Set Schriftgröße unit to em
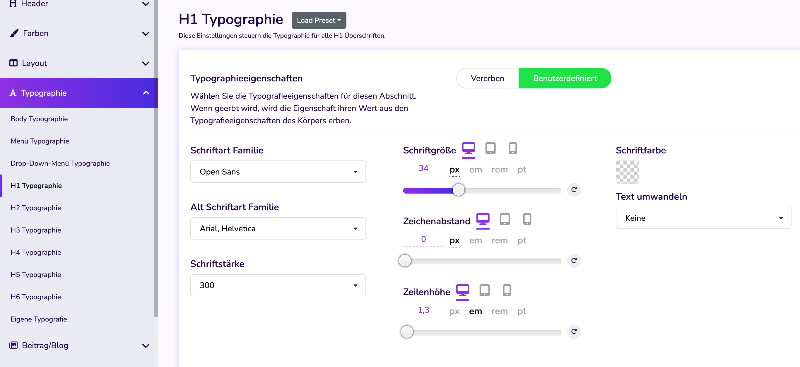 (476, 169)
